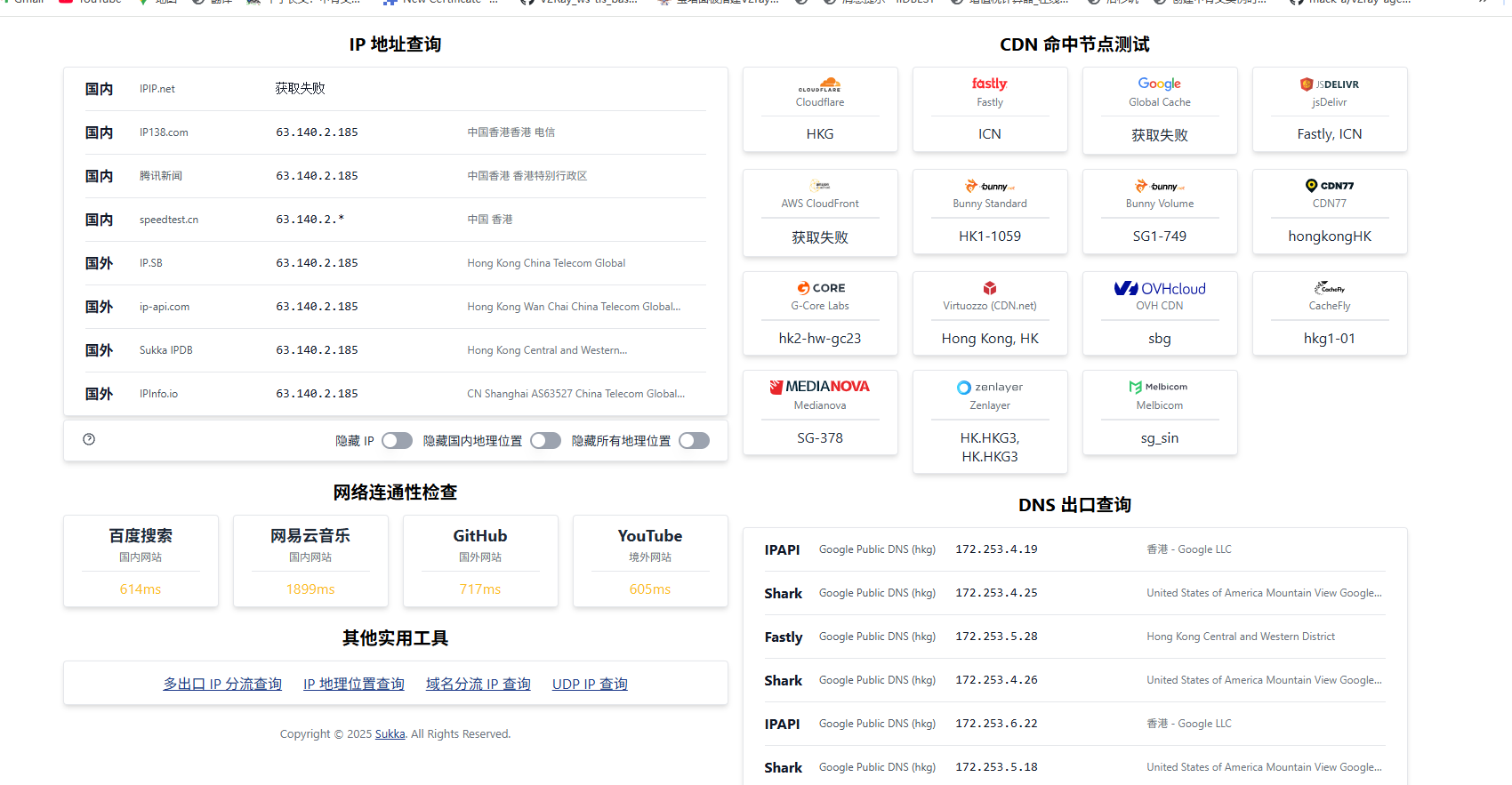Screen dimensions: 1512x785
Task: Toggle the 隐藏 IP switch
Action: (397, 441)
